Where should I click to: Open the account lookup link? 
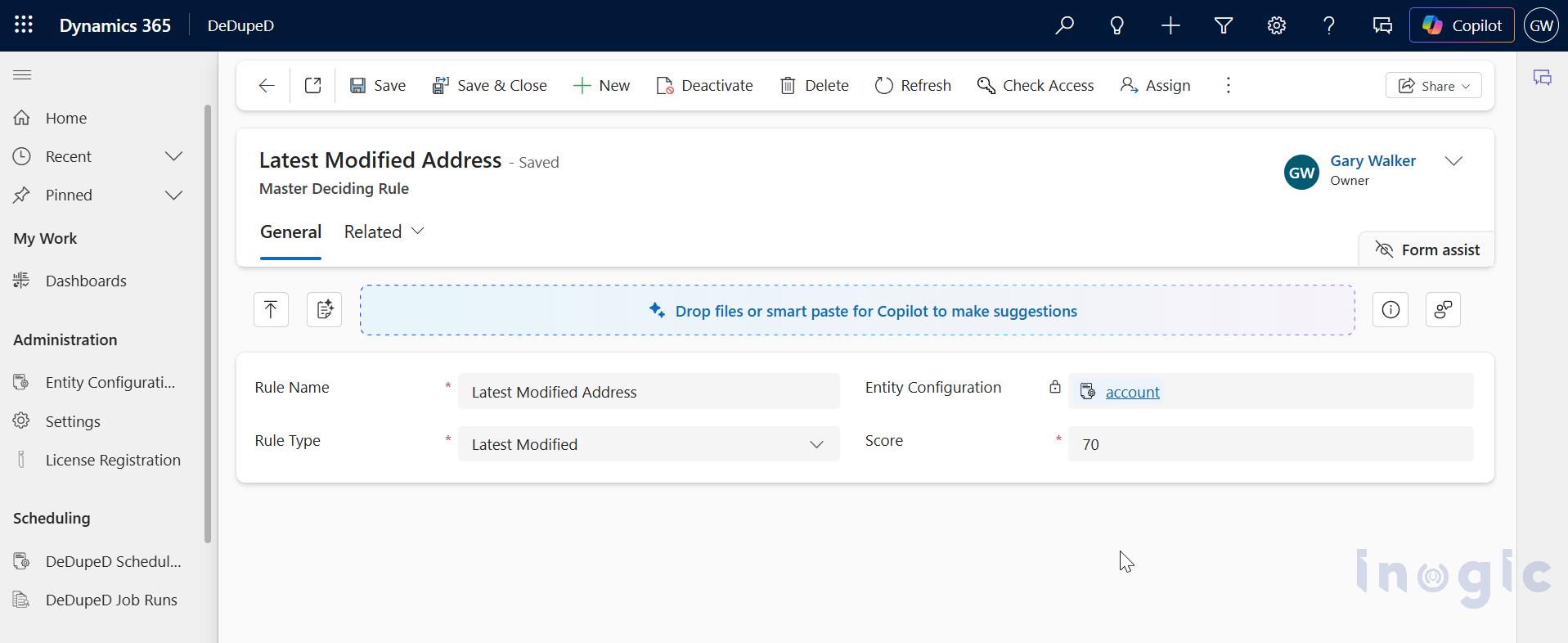[1132, 392]
